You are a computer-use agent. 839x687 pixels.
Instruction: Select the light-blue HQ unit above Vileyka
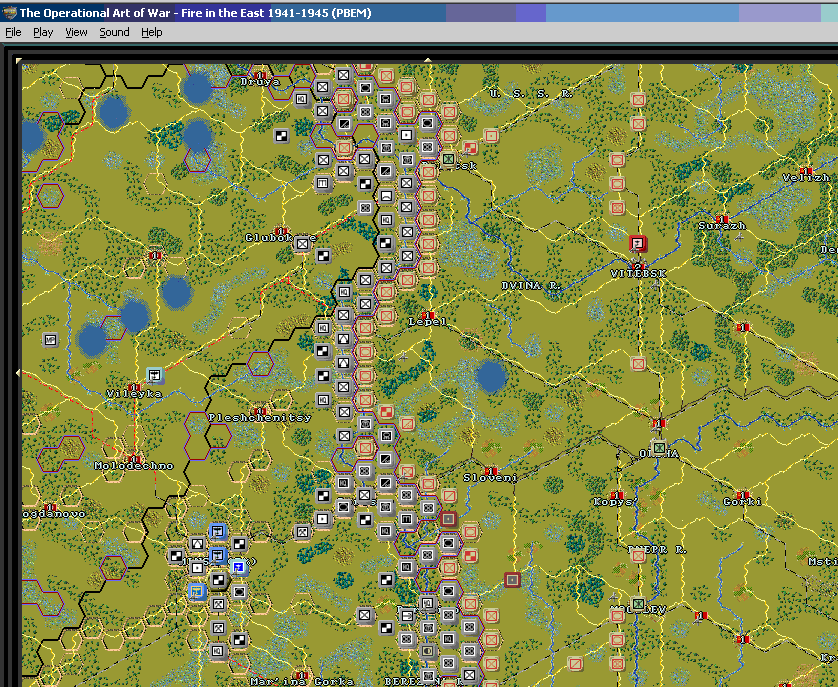tap(155, 376)
